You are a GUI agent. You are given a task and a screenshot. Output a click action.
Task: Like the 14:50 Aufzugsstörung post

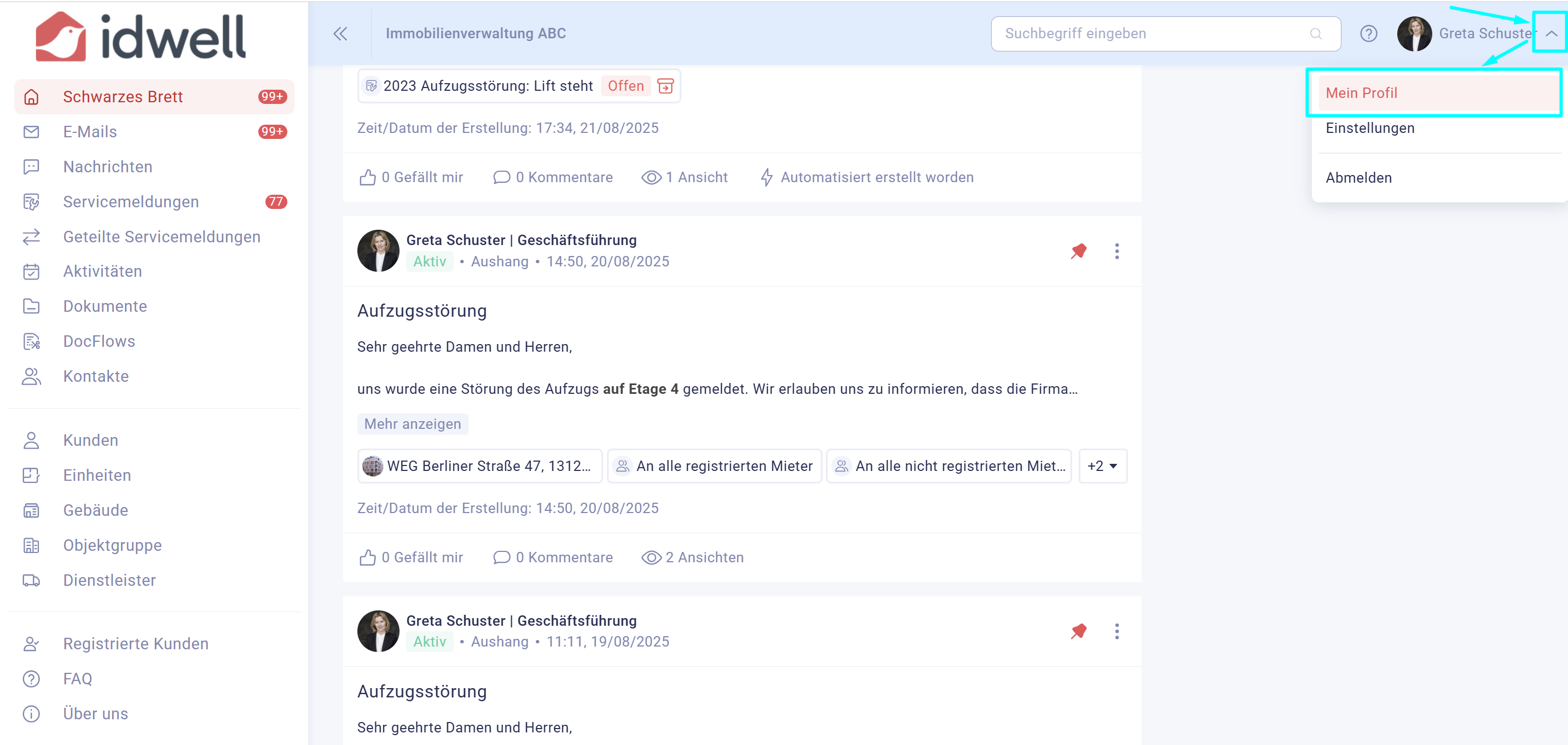pyautogui.click(x=411, y=558)
